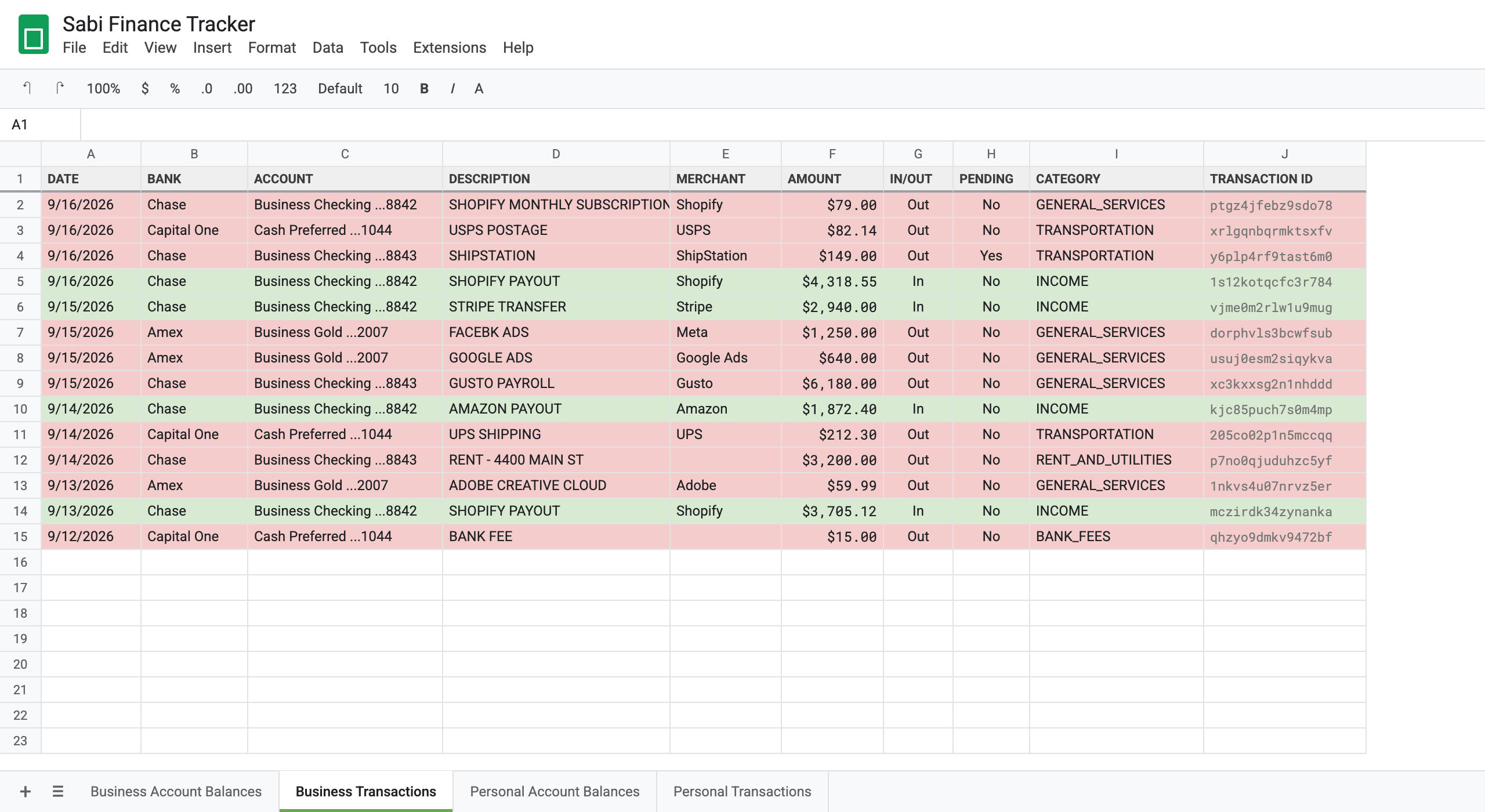Click the $3,705.12 amount cell
This screenshot has width=1485, height=812.
[x=832, y=511]
